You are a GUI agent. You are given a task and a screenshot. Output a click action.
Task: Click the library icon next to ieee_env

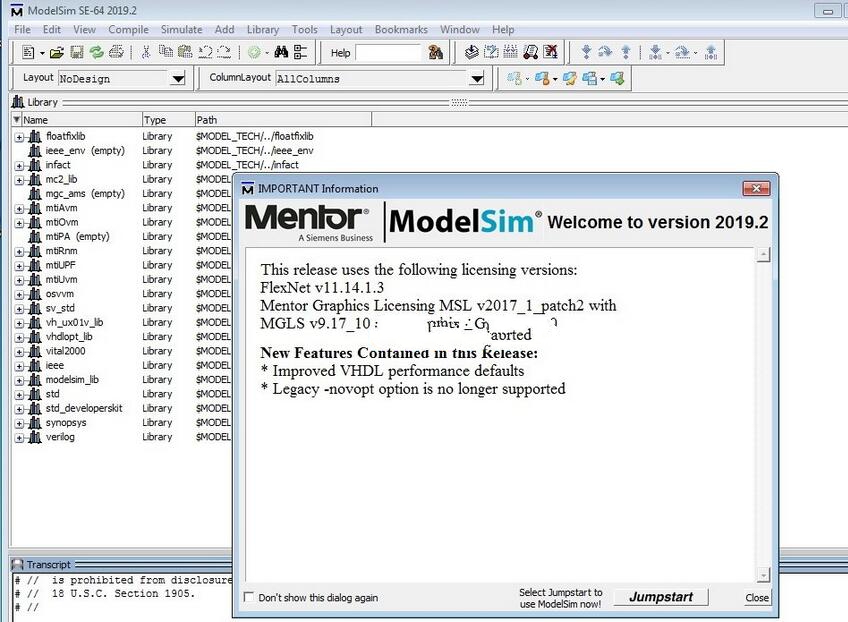tap(35, 150)
